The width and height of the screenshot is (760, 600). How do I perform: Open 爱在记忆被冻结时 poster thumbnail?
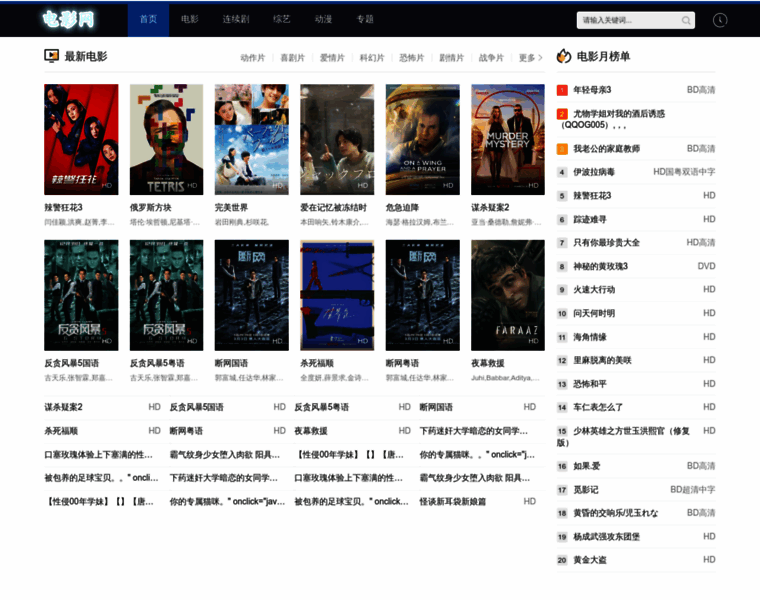(x=337, y=140)
